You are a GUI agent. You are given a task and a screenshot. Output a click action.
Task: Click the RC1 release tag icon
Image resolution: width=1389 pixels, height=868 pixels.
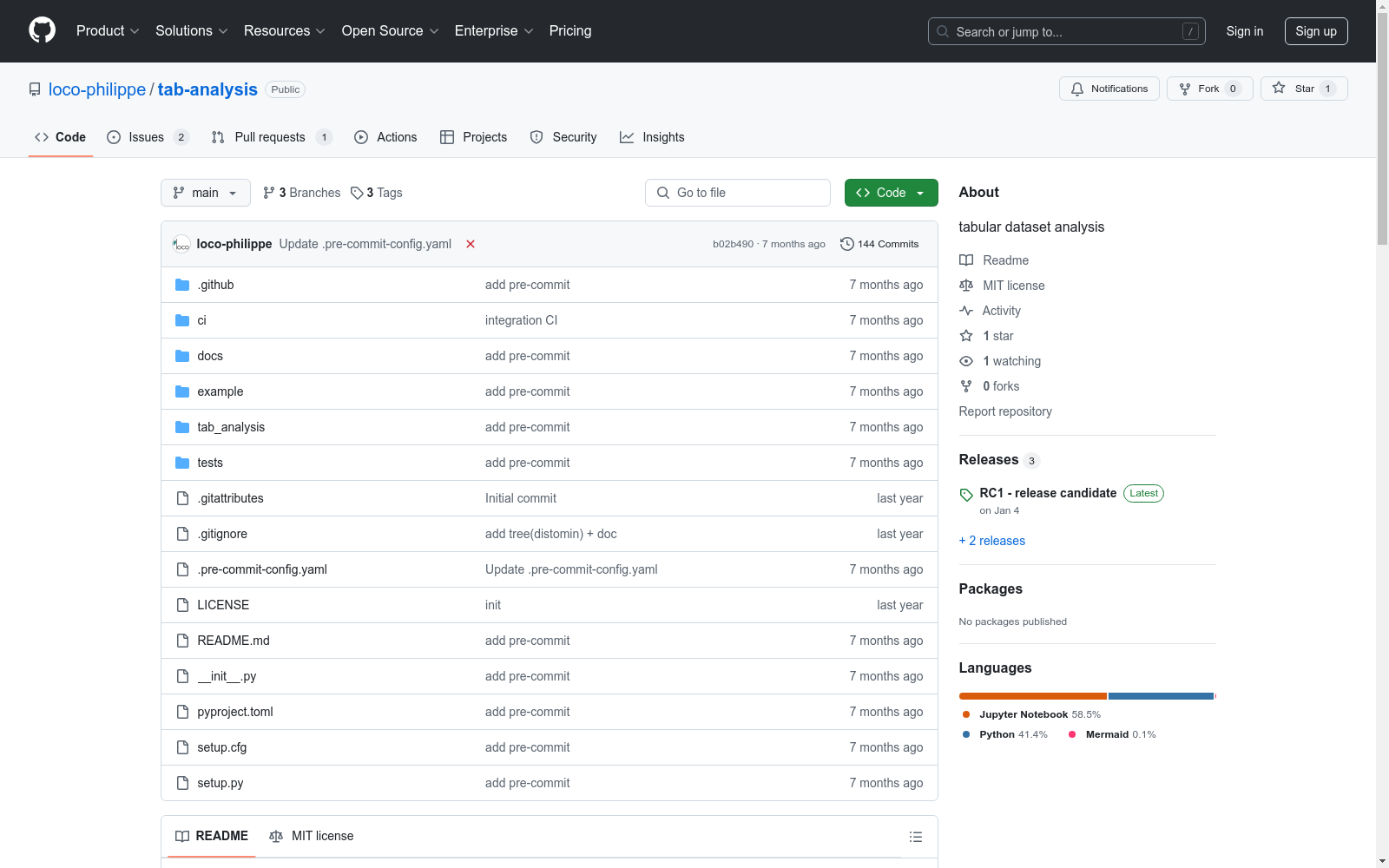pos(966,495)
